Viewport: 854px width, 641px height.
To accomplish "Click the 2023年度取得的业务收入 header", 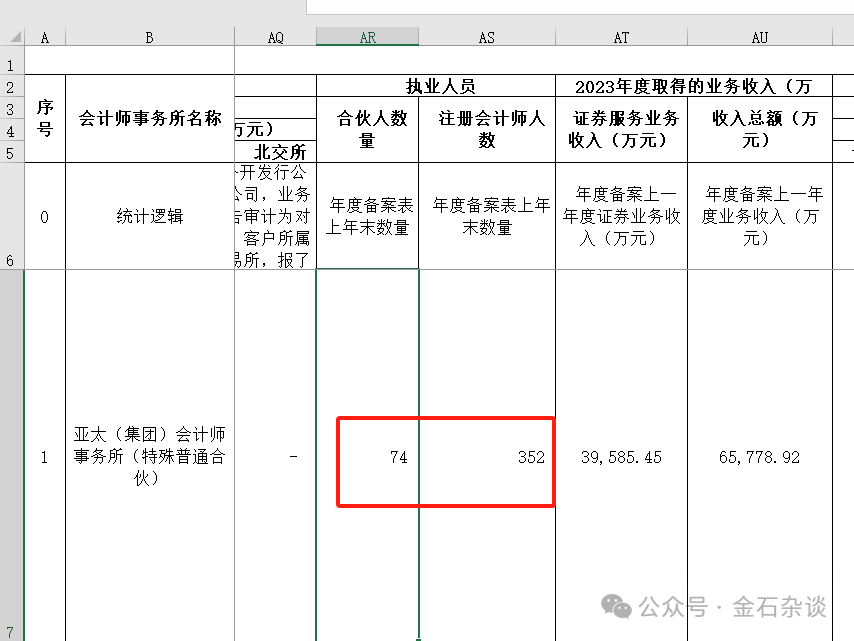I will click(x=694, y=86).
